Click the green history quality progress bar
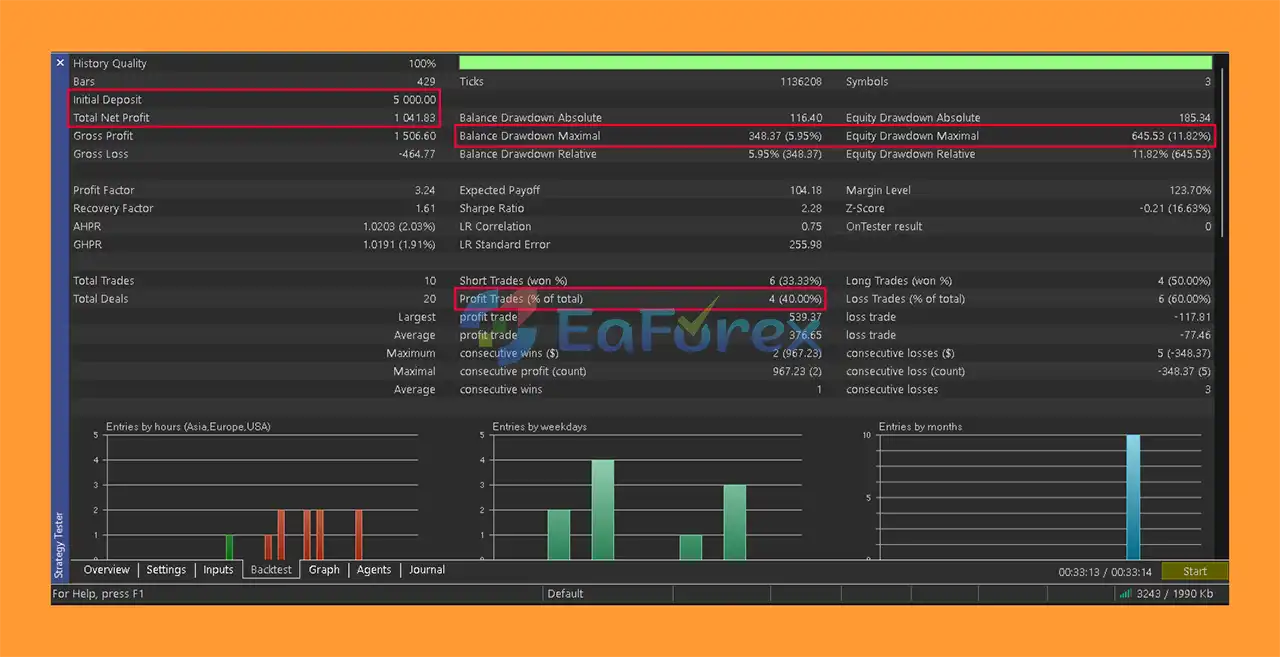Image resolution: width=1280 pixels, height=657 pixels. [836, 63]
